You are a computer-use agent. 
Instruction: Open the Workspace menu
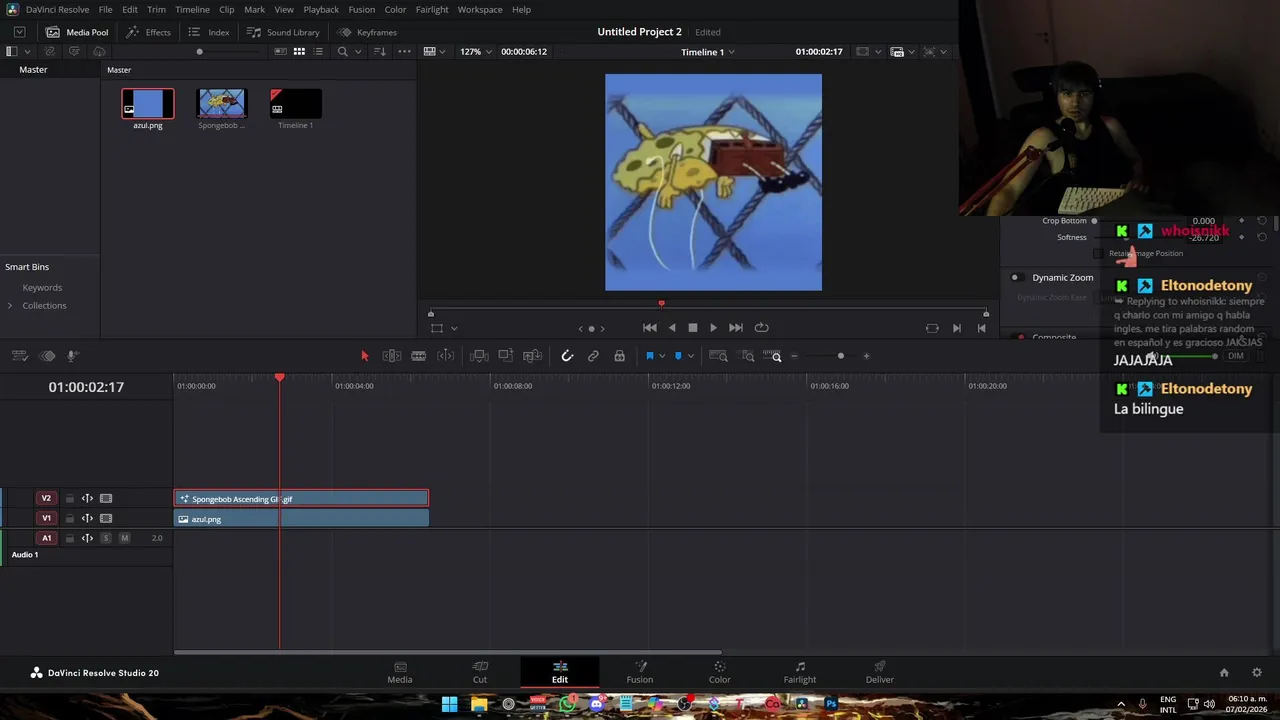[x=480, y=9]
